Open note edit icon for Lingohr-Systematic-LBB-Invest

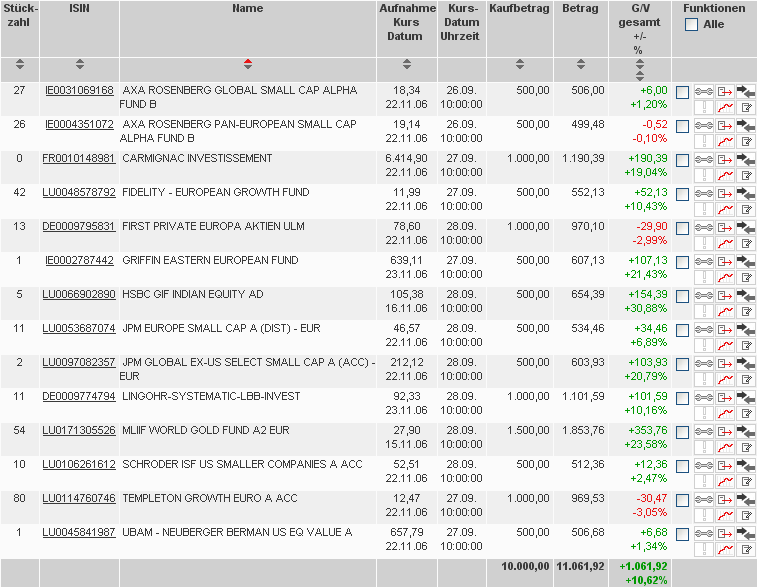[746, 413]
